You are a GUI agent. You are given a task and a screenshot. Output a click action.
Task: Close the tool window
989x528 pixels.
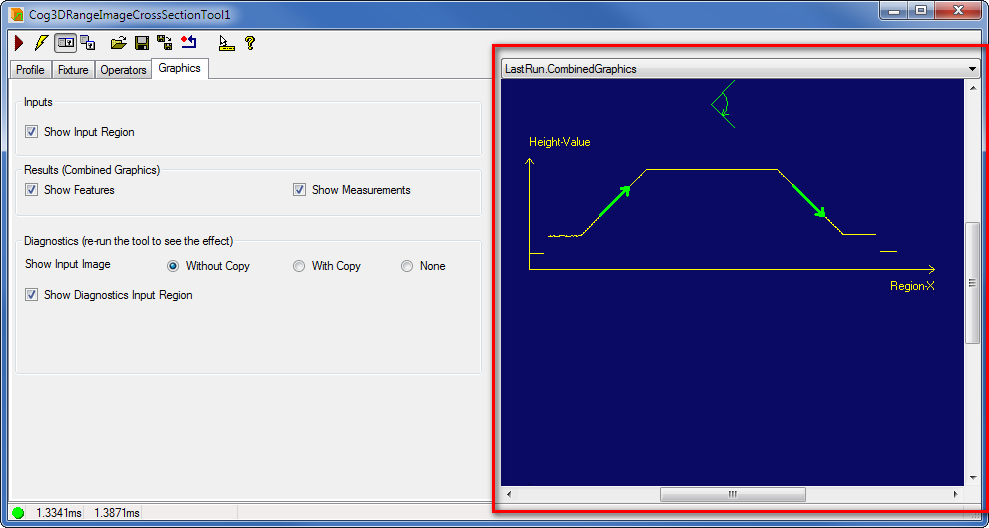tap(958, 10)
